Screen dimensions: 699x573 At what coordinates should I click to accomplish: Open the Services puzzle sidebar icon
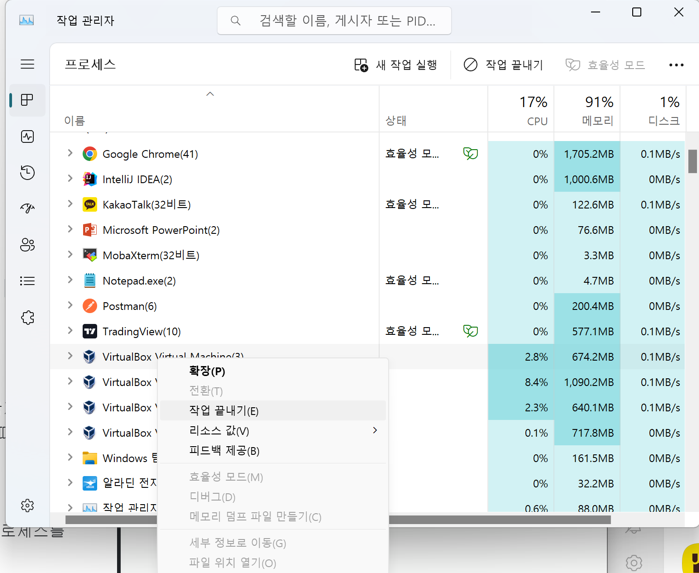(x=27, y=317)
